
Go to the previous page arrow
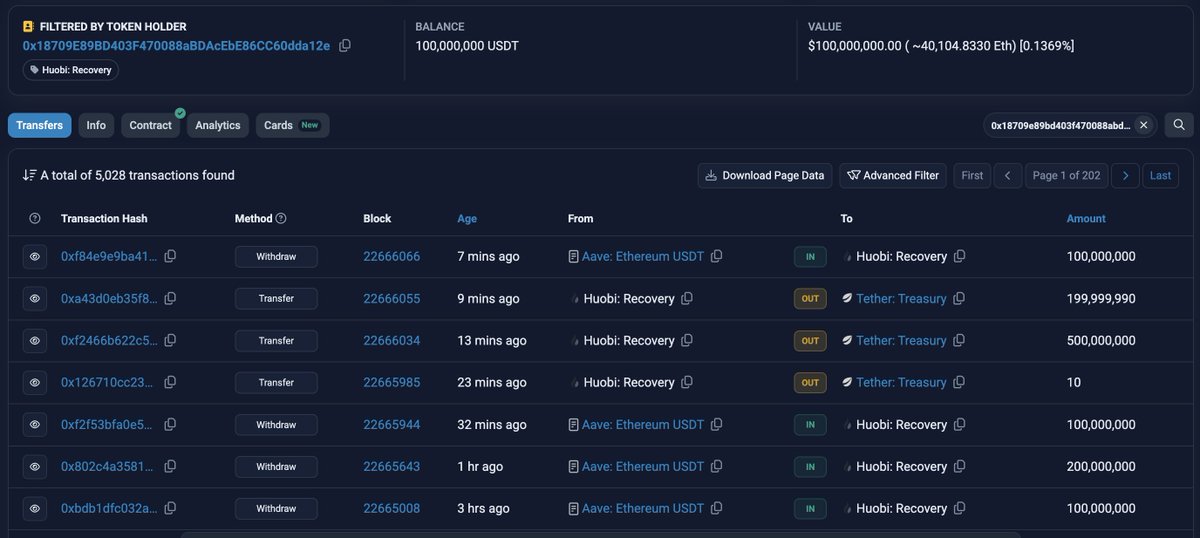tap(1008, 175)
